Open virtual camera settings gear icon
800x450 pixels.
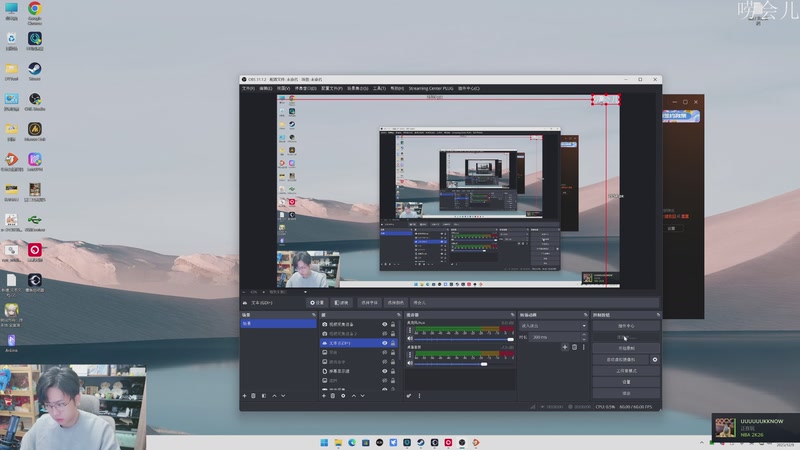(x=655, y=360)
